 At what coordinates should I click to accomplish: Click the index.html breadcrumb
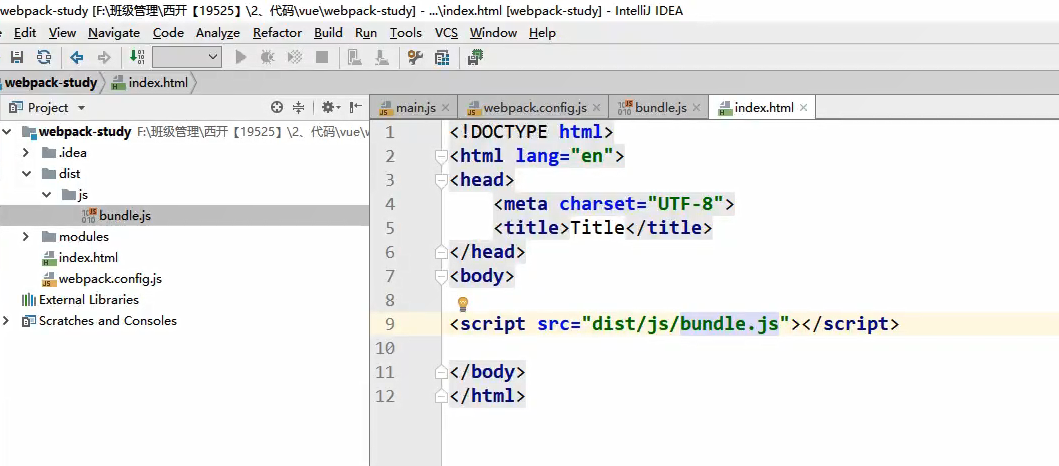(150, 82)
